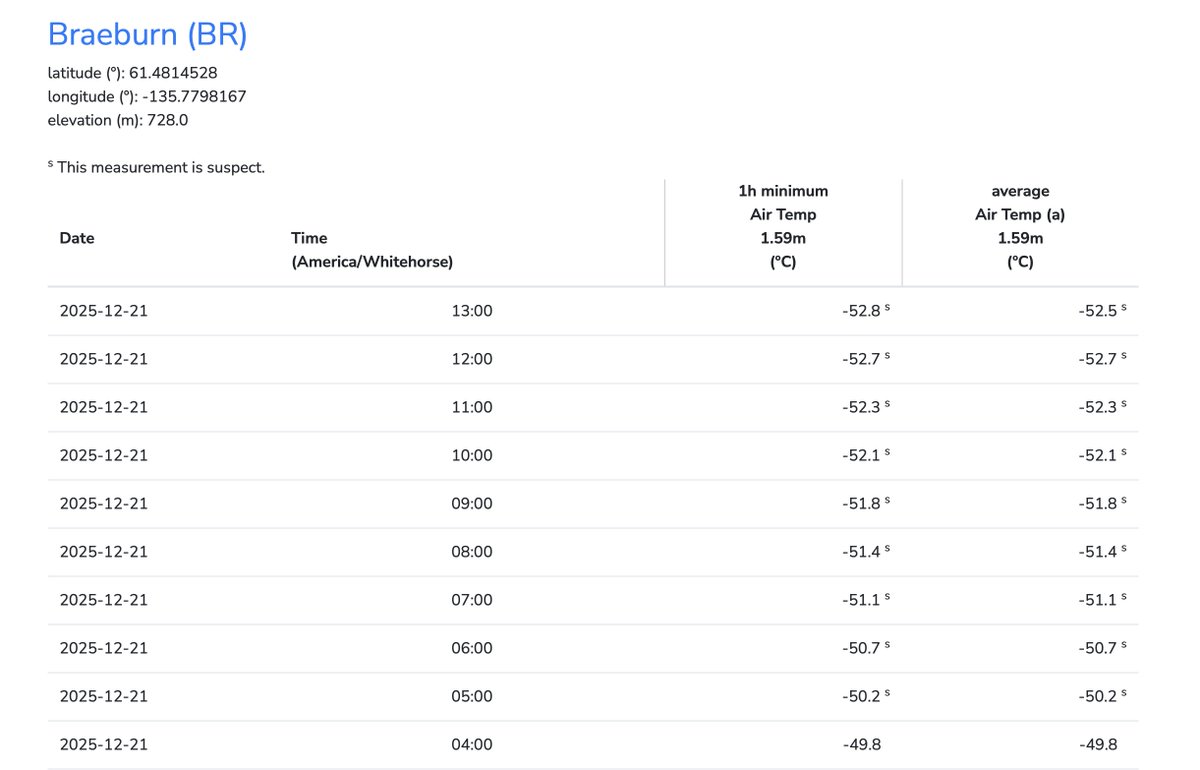The width and height of the screenshot is (1200, 770).
Task: Click the average Air Temp (a) column header
Action: 1020,226
